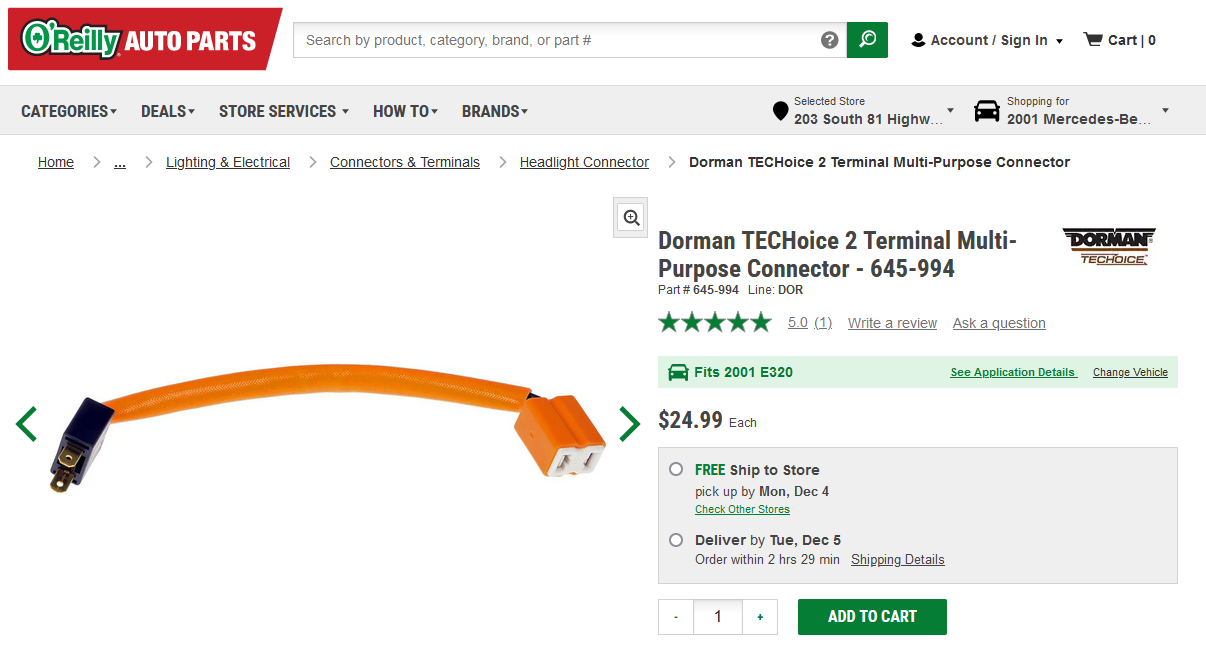Select the FREE Ship to Store option
Viewport: 1206px width, 667px height.
[677, 469]
